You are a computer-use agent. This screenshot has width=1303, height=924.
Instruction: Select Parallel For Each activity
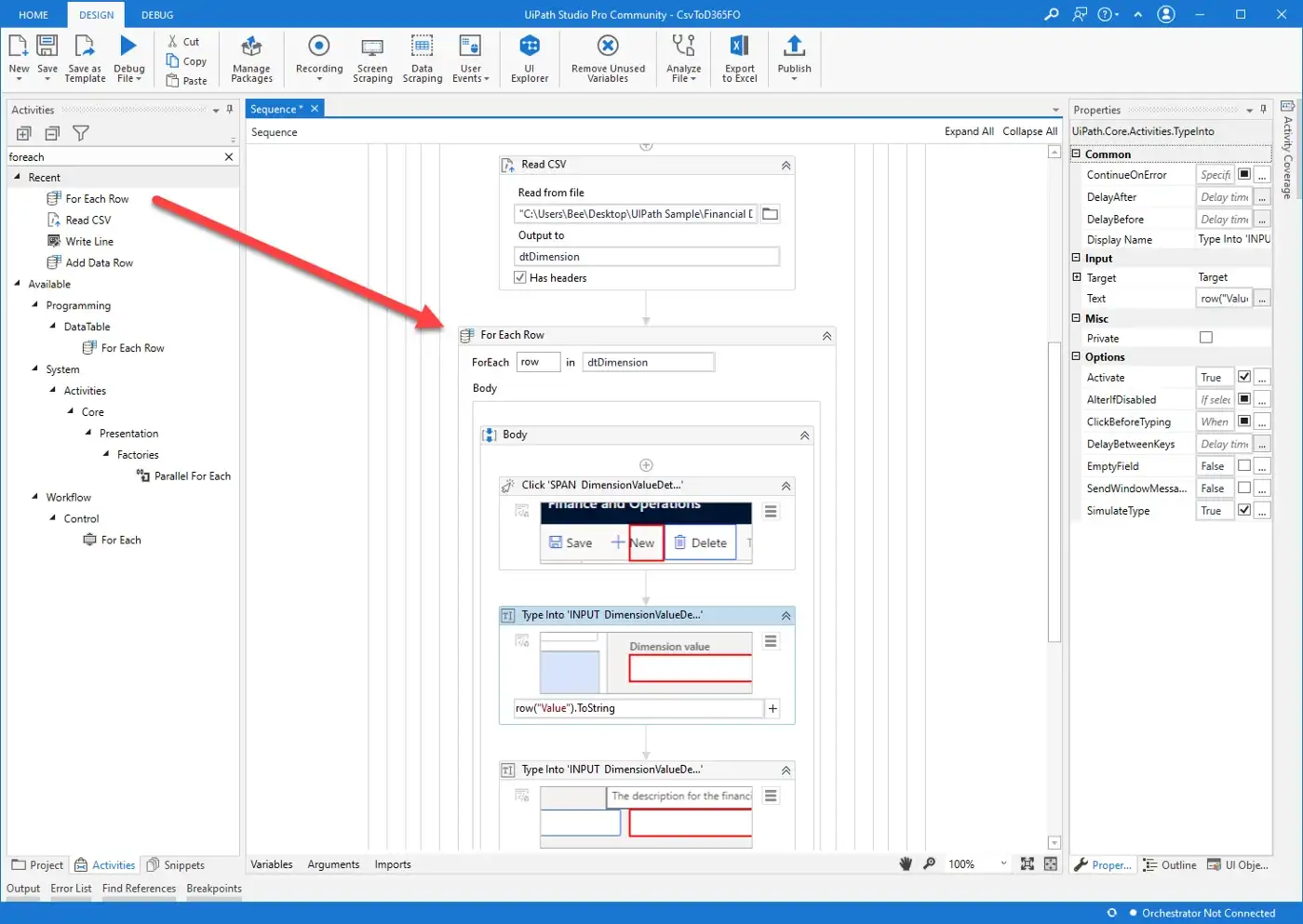[x=183, y=475]
